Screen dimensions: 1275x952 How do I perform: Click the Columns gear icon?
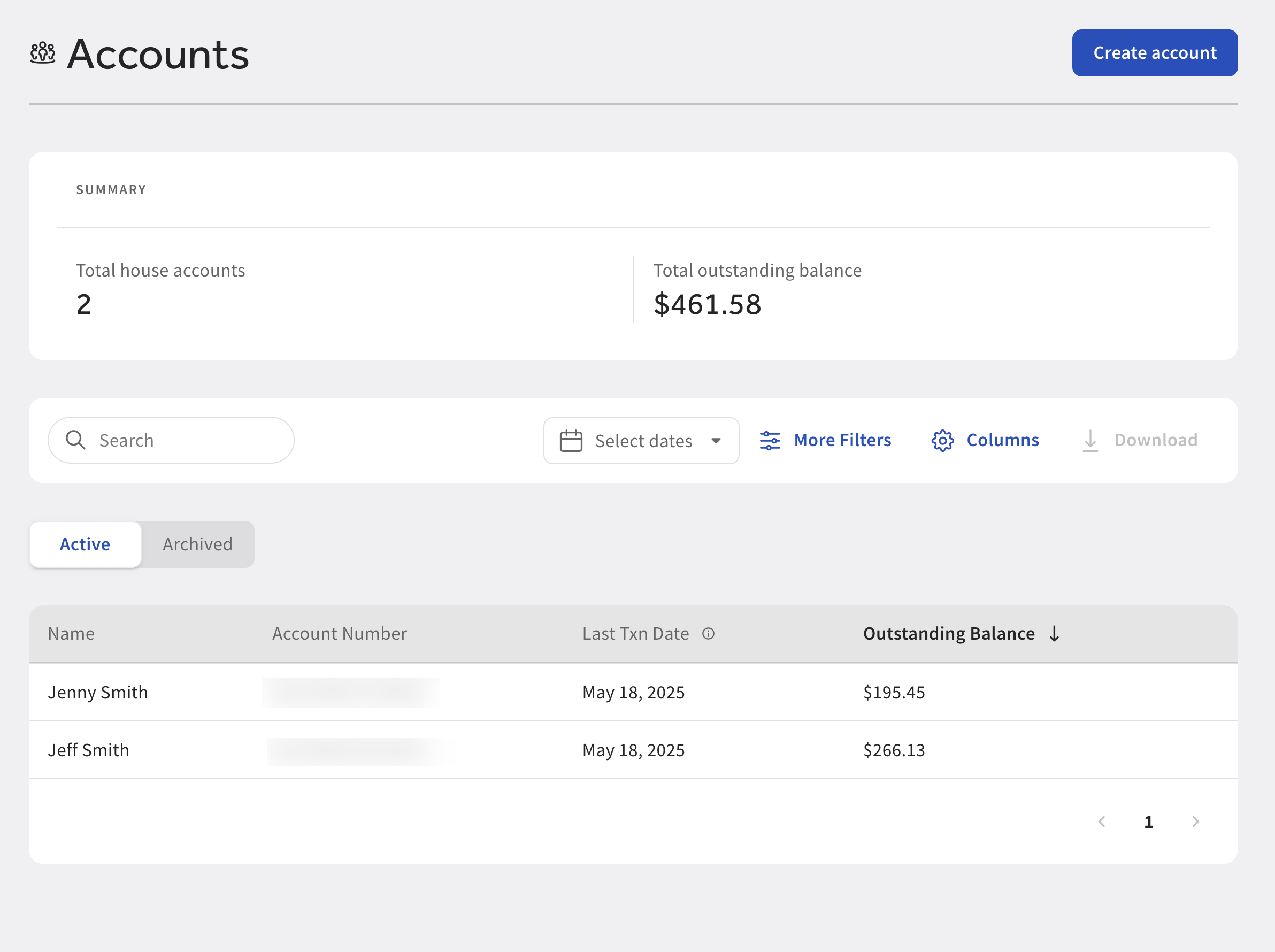pyautogui.click(x=942, y=440)
